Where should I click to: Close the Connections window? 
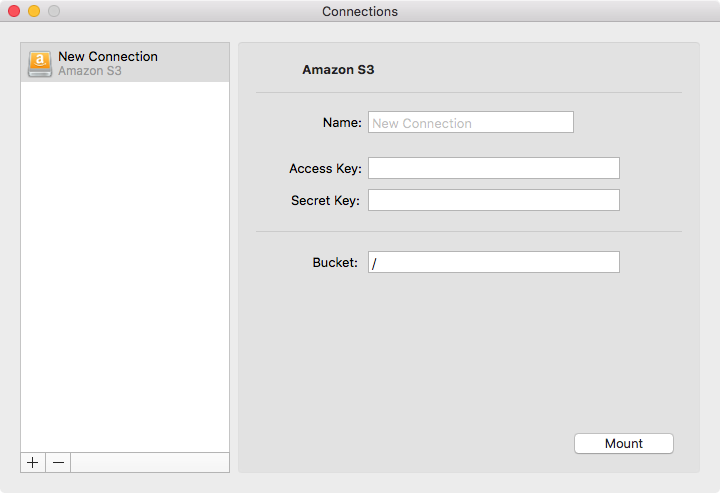point(14,11)
